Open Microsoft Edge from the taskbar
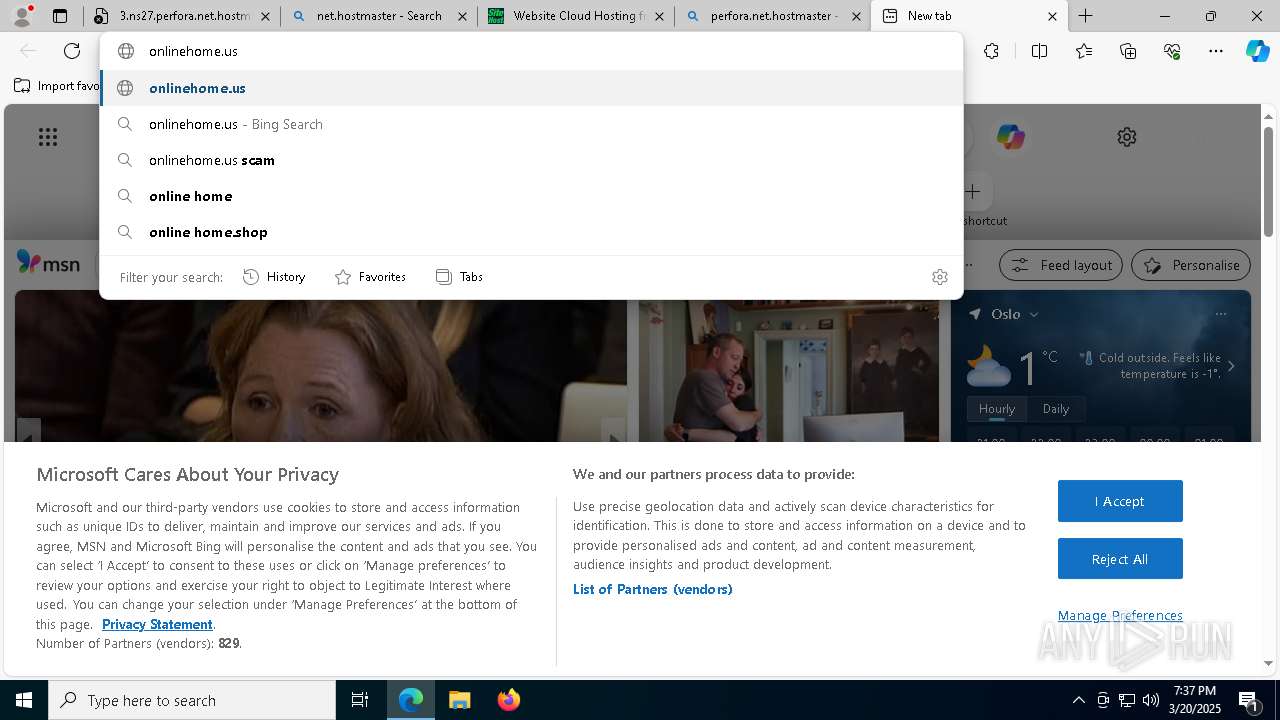Image resolution: width=1280 pixels, height=720 pixels. (411, 700)
